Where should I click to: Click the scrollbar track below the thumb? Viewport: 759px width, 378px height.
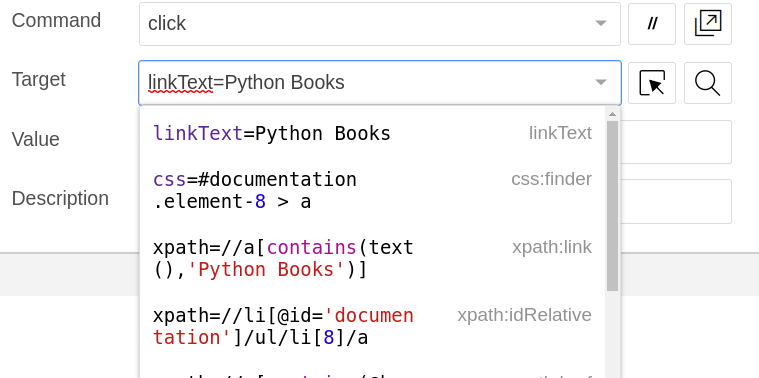[x=612, y=334]
